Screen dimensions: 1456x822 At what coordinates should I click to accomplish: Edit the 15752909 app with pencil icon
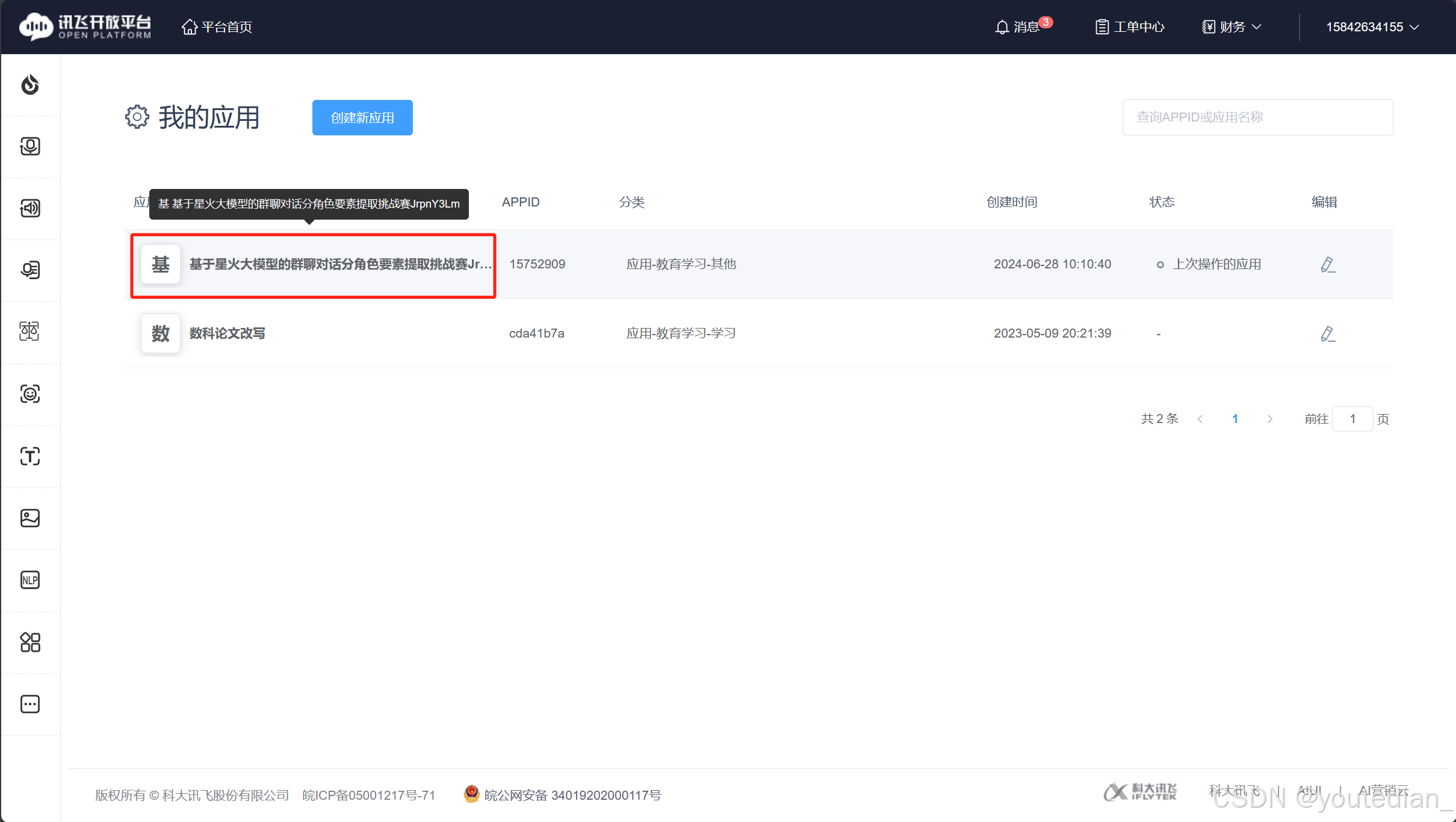(1328, 264)
